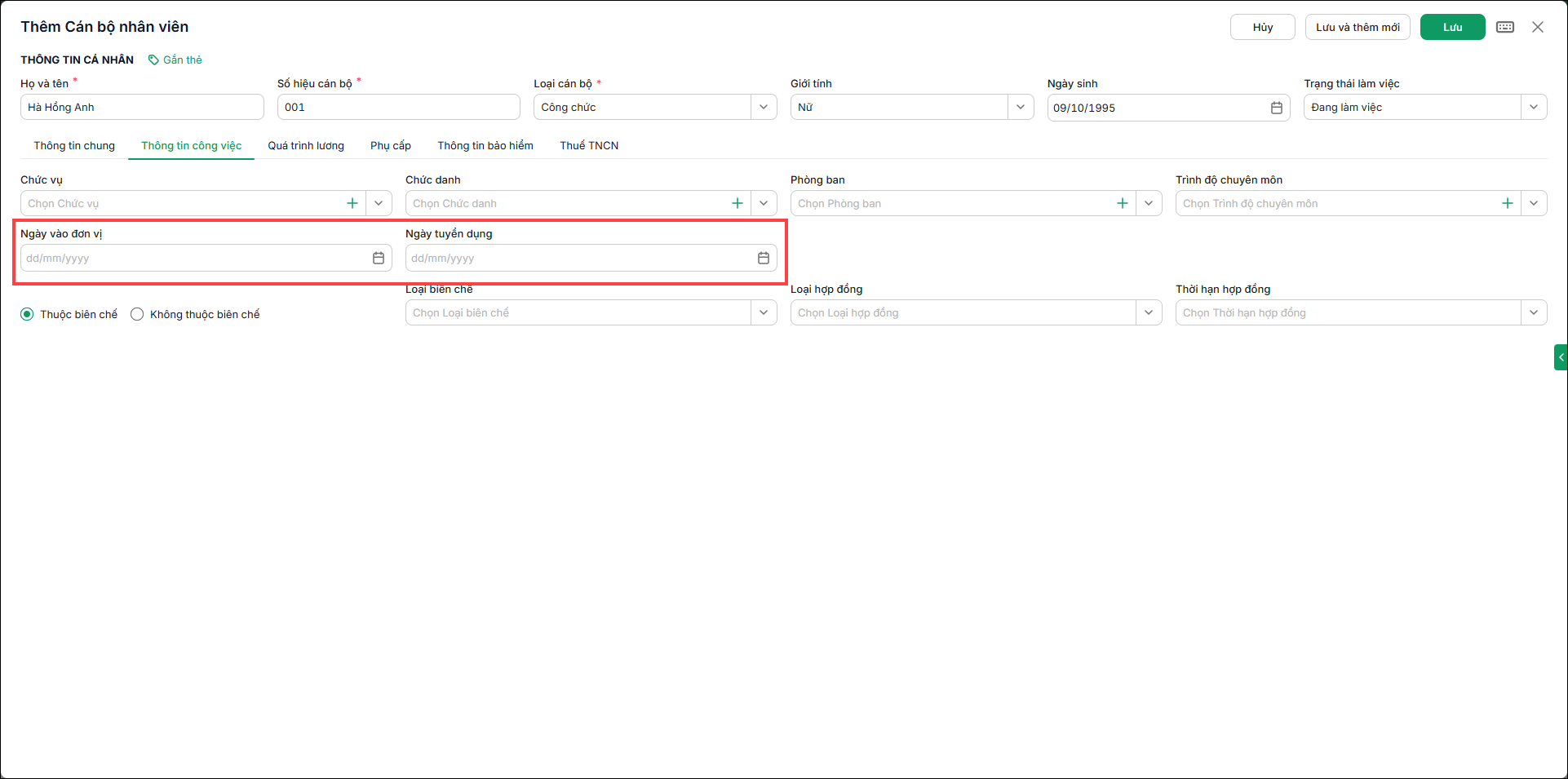Open the Thông tin bảo hiểm tab
Viewport: 1568px width, 779px height.
[x=485, y=145]
